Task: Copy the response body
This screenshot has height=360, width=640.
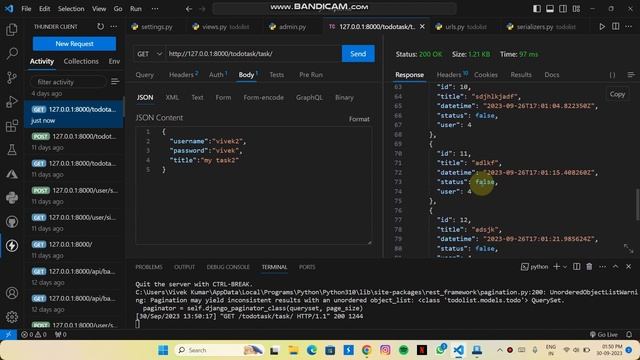Action: tap(617, 94)
